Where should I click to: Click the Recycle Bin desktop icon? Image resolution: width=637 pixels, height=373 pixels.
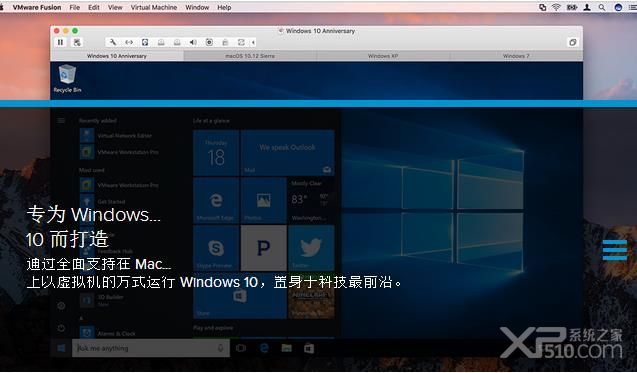(67, 79)
